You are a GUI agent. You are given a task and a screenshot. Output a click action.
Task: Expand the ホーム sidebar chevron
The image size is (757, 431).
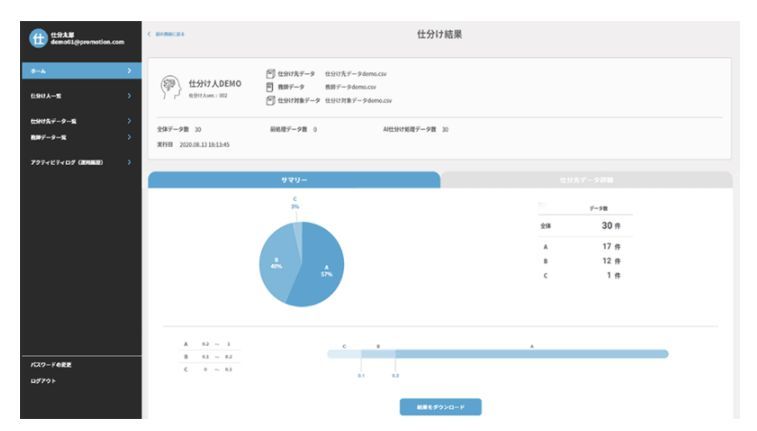[129, 71]
